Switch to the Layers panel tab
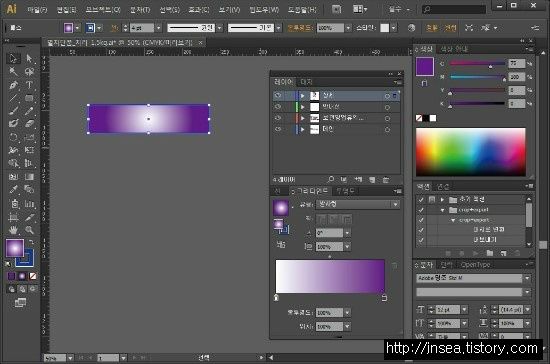550x364 pixels. [x=283, y=82]
